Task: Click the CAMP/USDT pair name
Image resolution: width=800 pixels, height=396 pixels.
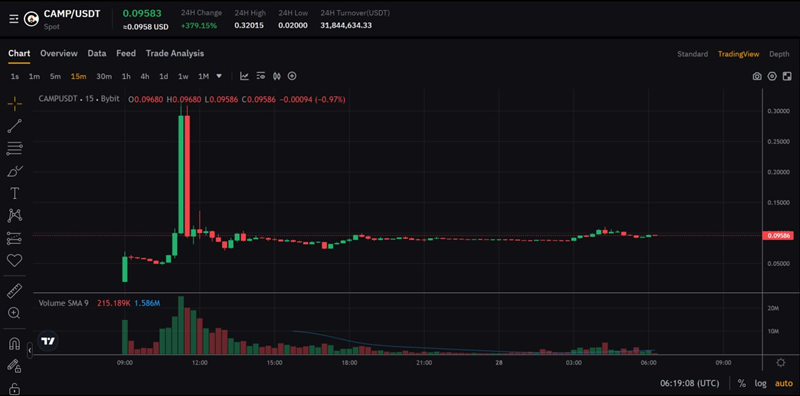Action: click(x=72, y=14)
